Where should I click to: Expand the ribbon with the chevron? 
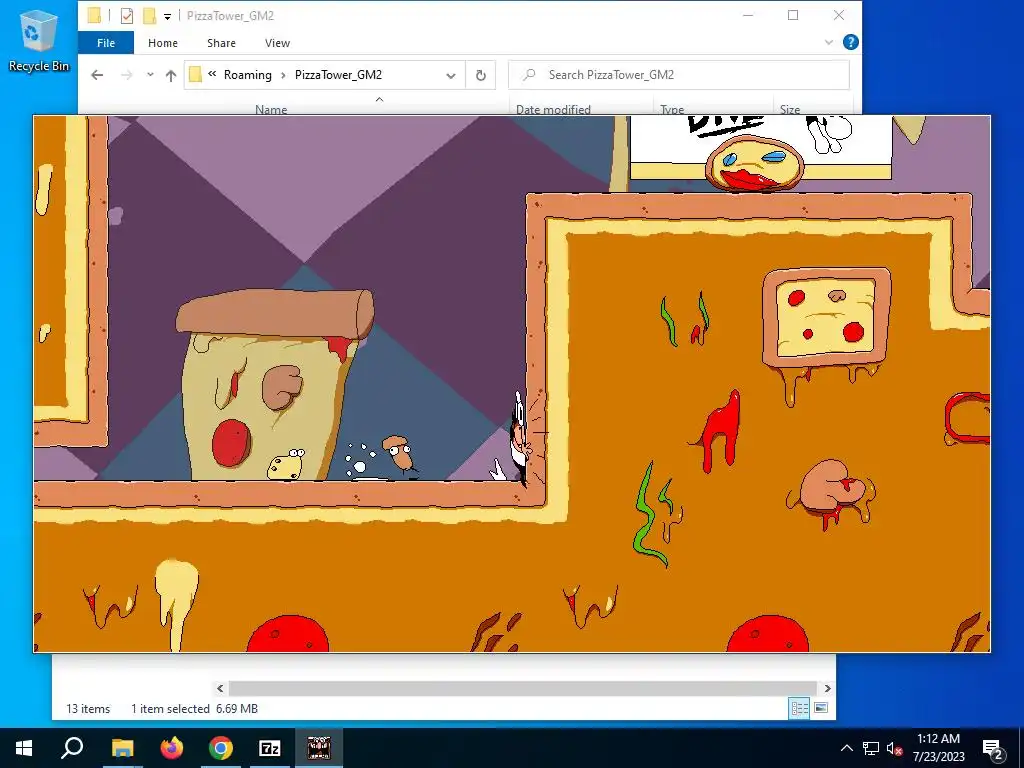click(x=829, y=42)
